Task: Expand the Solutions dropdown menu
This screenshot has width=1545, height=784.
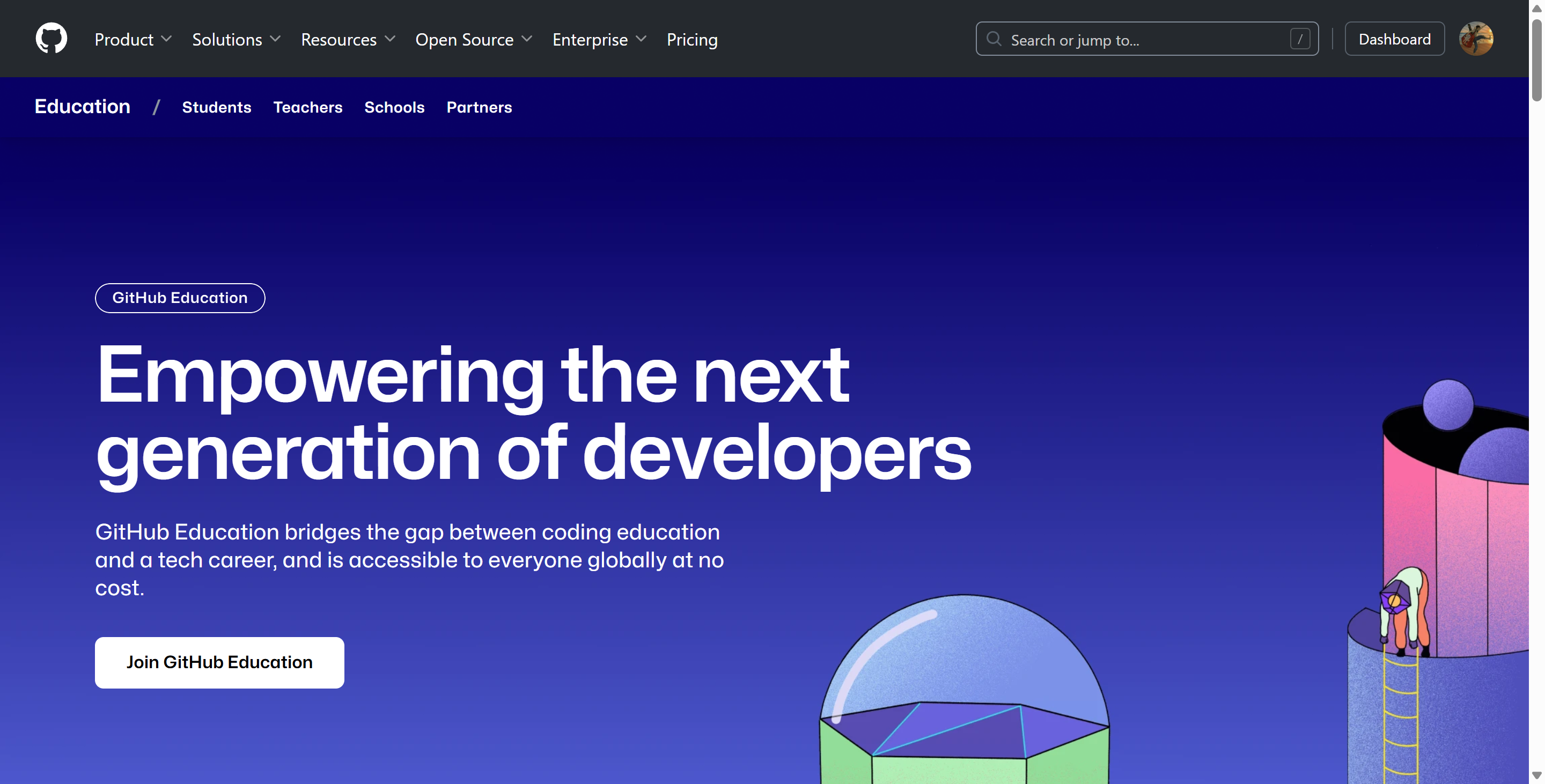Action: (236, 40)
